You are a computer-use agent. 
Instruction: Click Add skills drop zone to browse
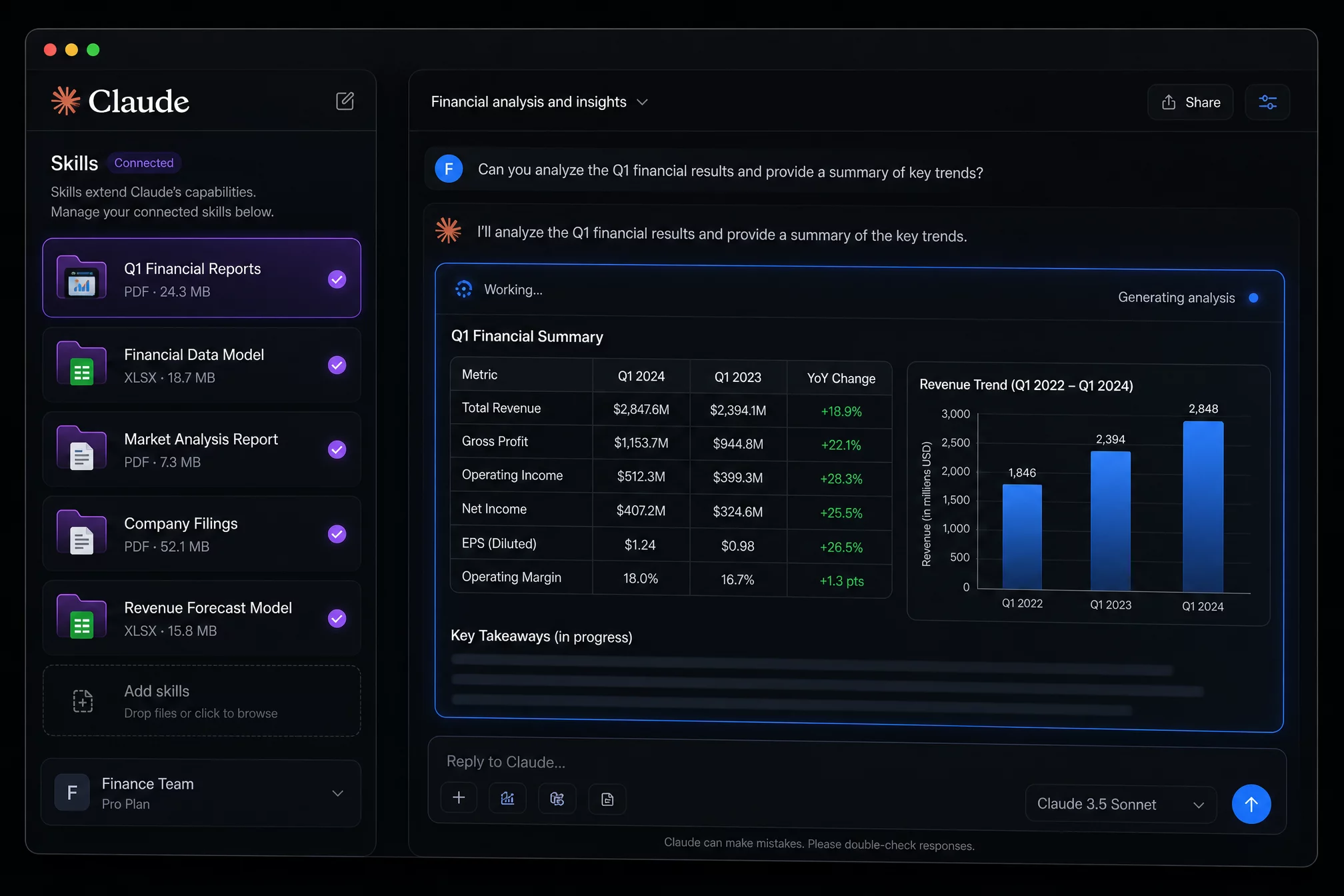pyautogui.click(x=201, y=701)
